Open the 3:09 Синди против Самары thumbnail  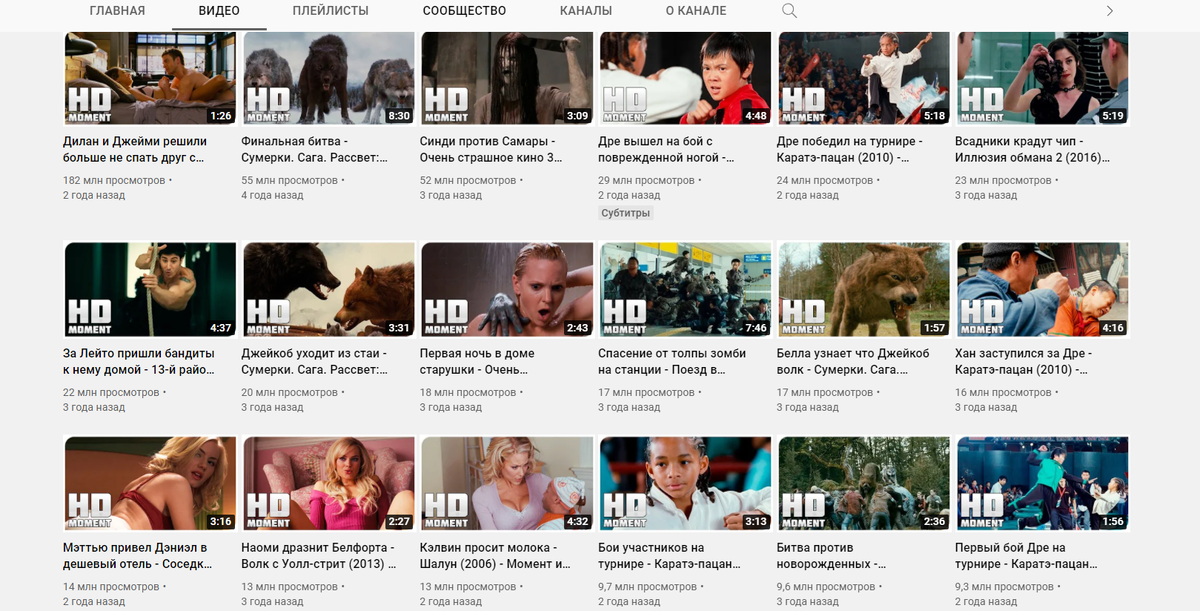(507, 78)
